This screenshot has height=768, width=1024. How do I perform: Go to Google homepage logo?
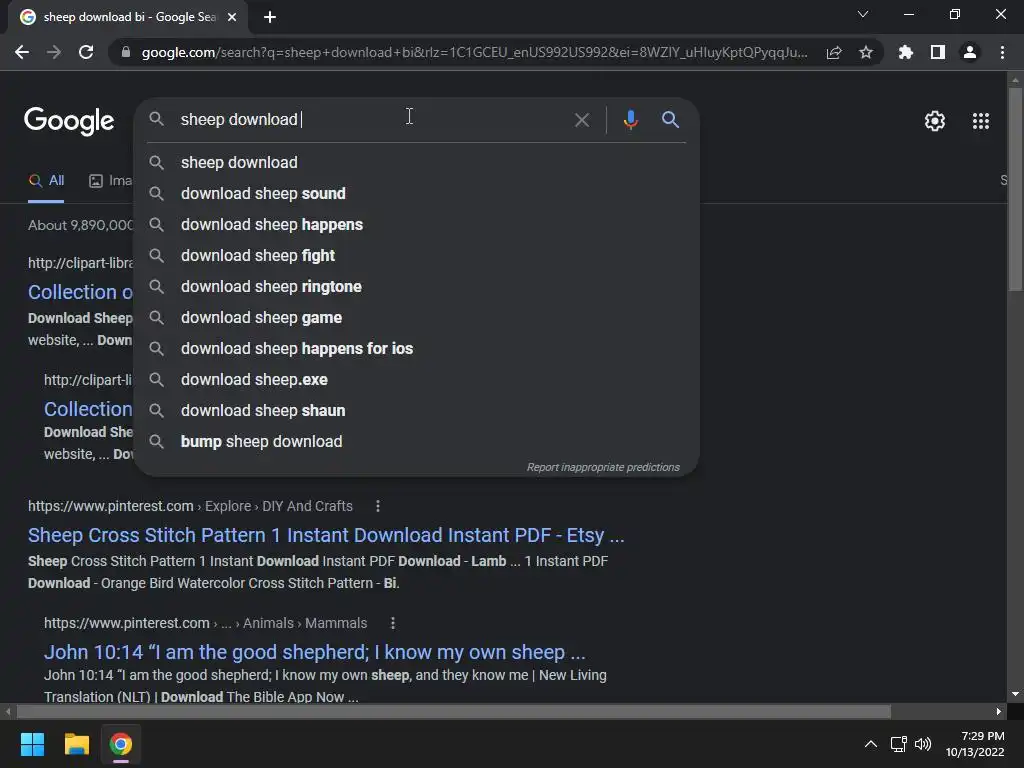tap(69, 121)
